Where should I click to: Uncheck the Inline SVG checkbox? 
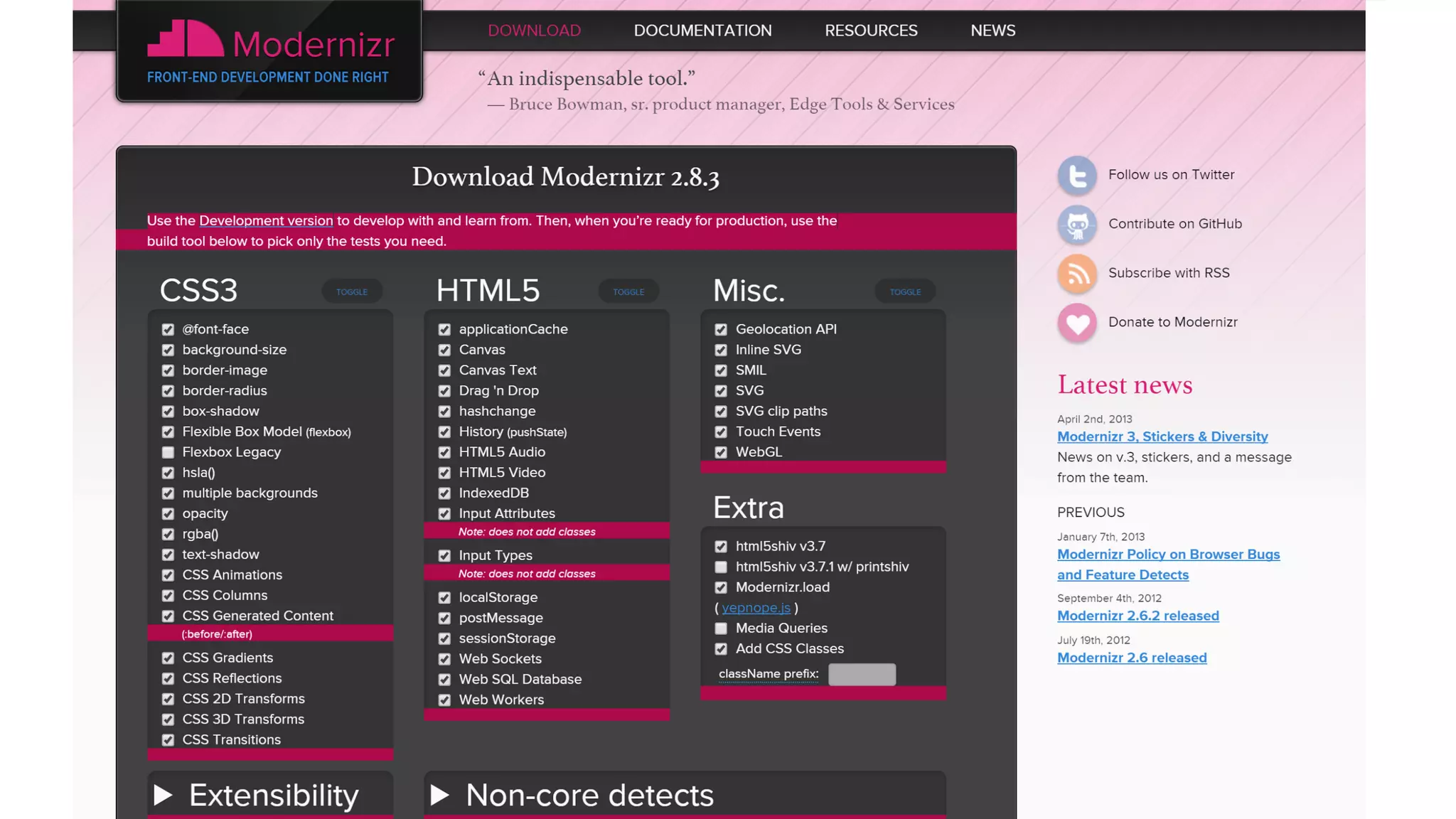click(721, 350)
